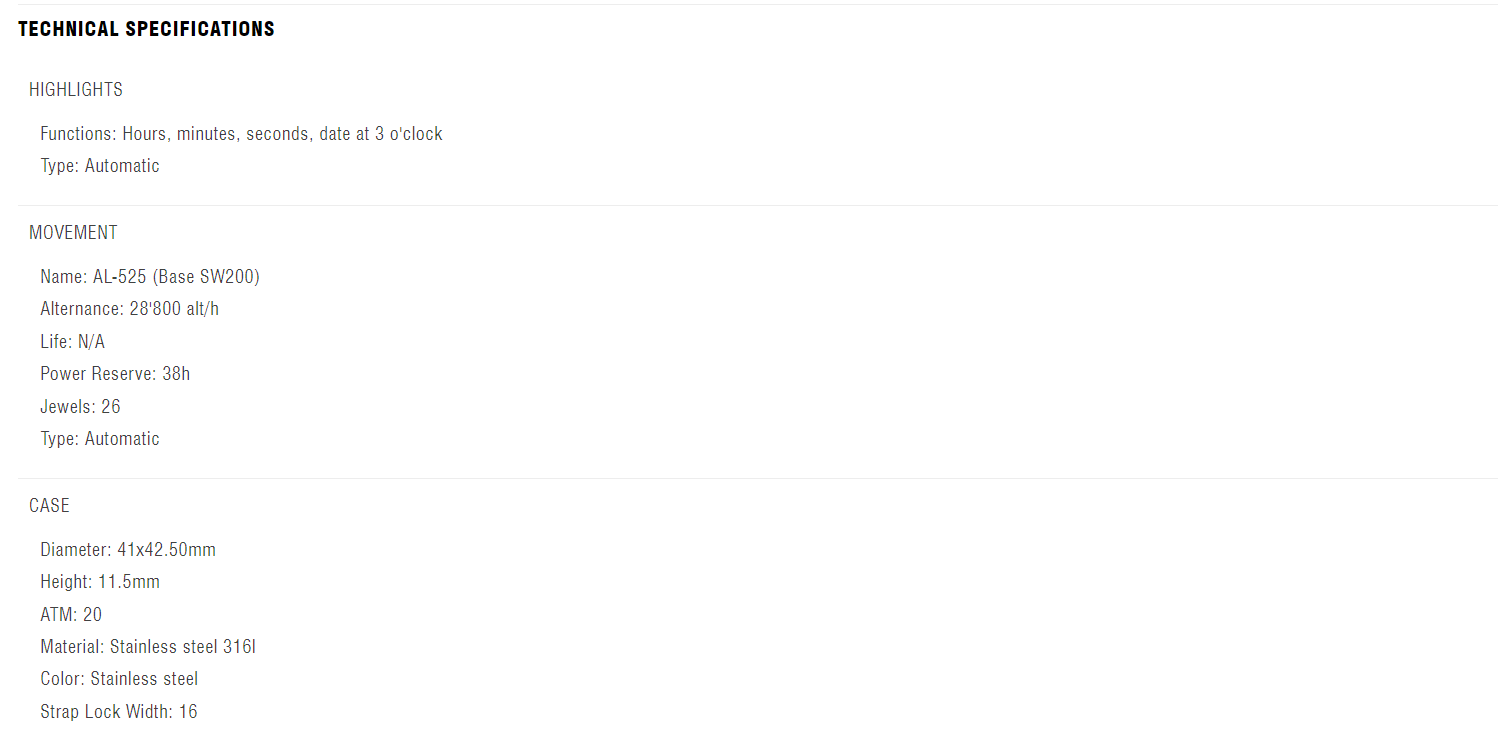Click the divider line above Movement section
The width and height of the screenshot is (1498, 735).
[x=757, y=205]
